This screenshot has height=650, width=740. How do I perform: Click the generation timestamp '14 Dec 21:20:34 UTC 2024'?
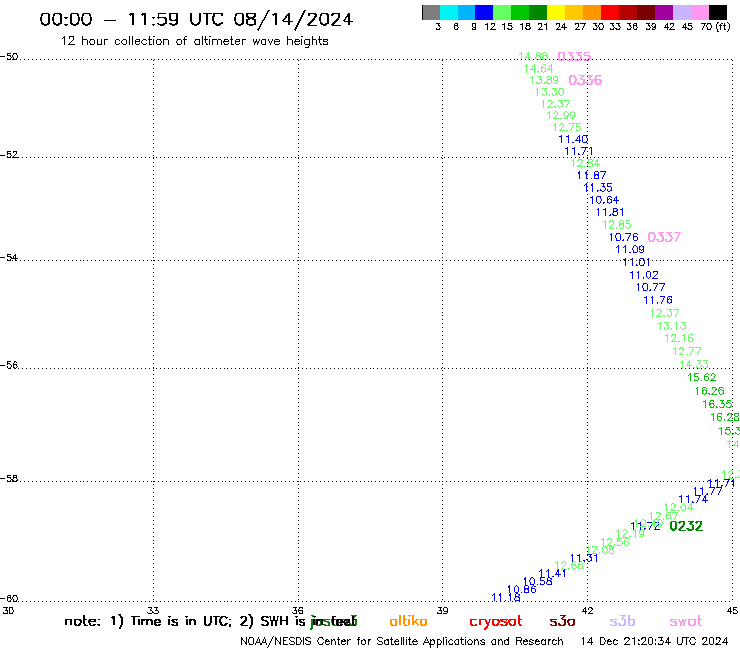[654, 642]
